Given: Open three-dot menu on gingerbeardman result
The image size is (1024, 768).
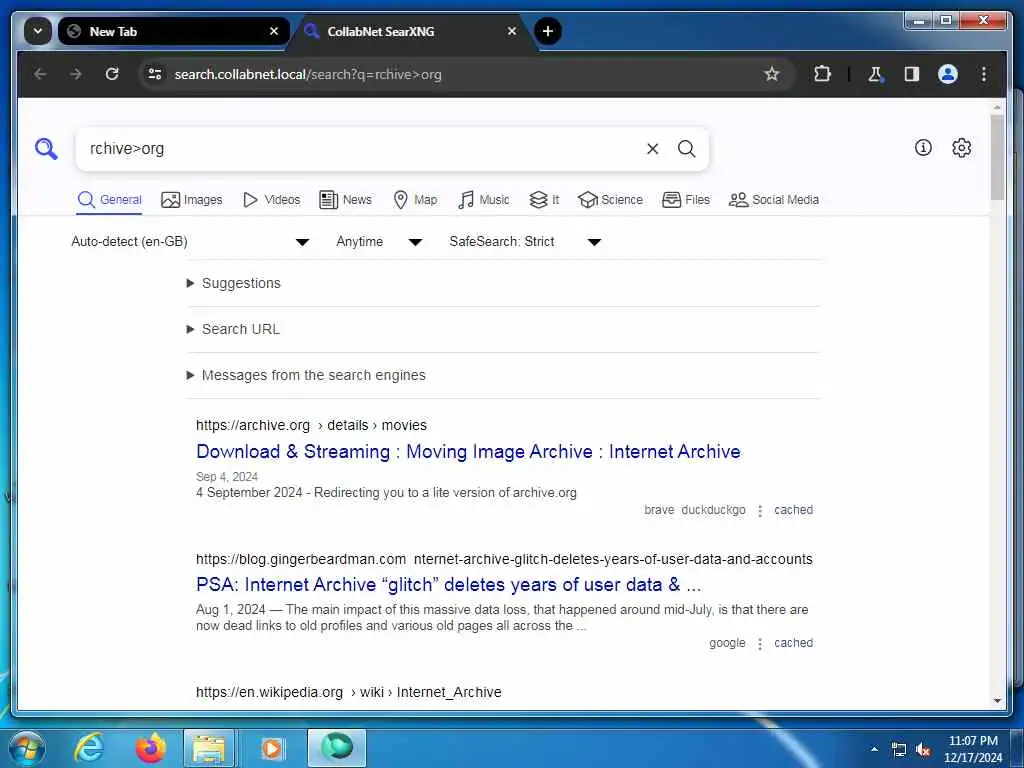Looking at the screenshot, I should pyautogui.click(x=760, y=644).
